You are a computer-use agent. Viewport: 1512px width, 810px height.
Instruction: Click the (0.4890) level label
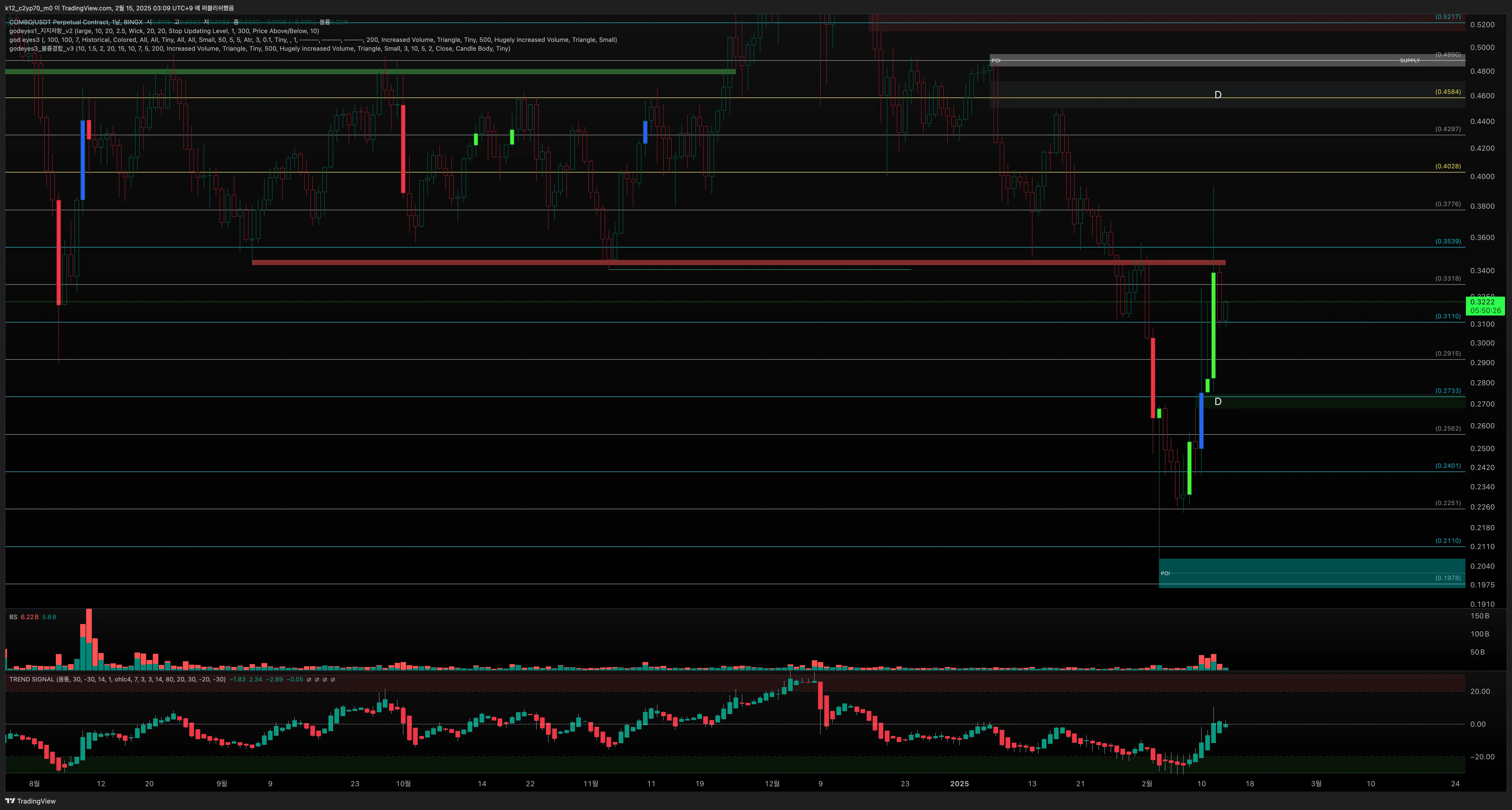1448,55
